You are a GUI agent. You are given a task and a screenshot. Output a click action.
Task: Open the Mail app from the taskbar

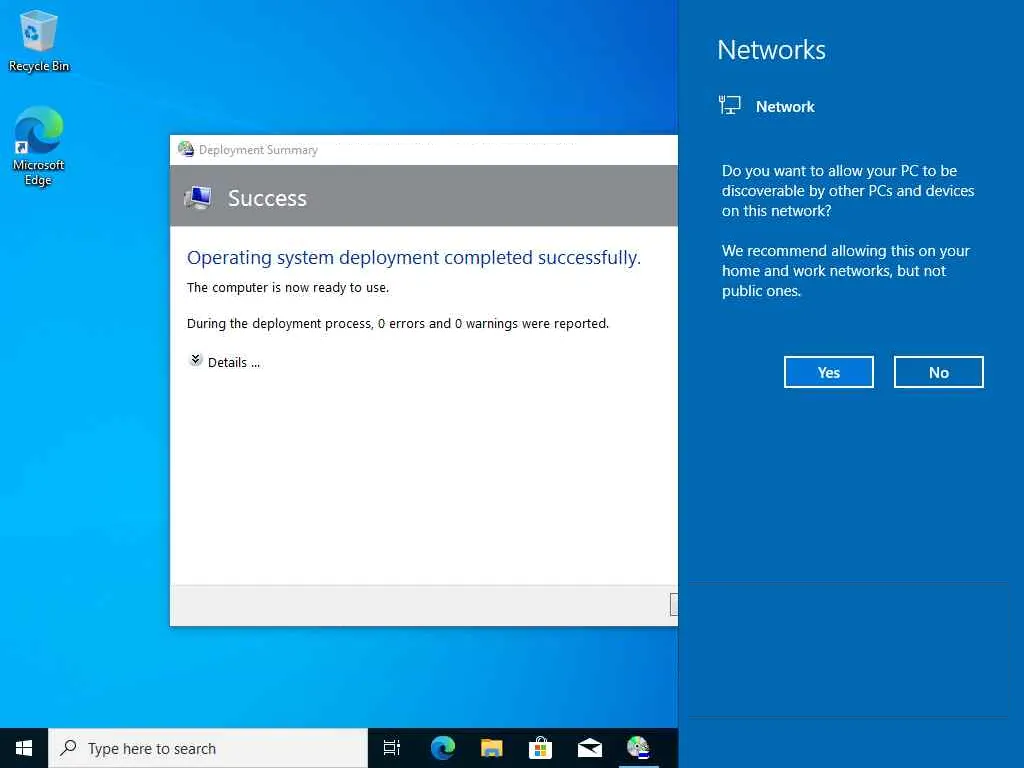pos(590,748)
